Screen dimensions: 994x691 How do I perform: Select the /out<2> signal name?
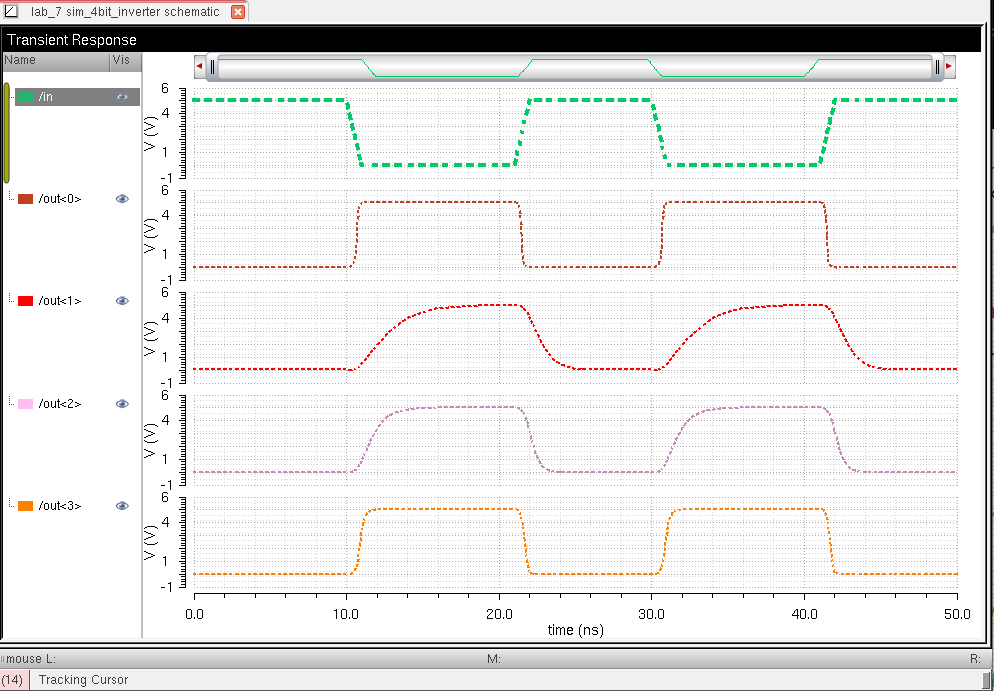point(60,404)
